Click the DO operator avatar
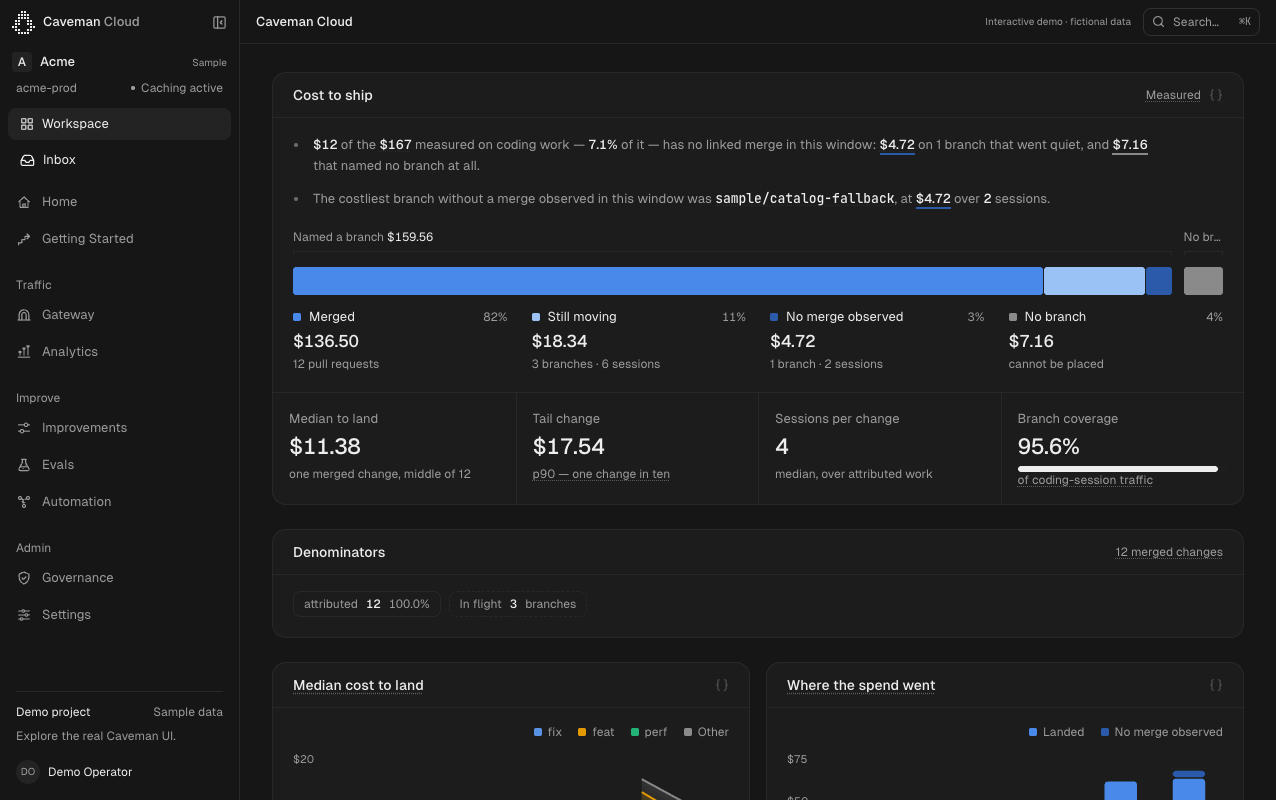 click(x=28, y=772)
